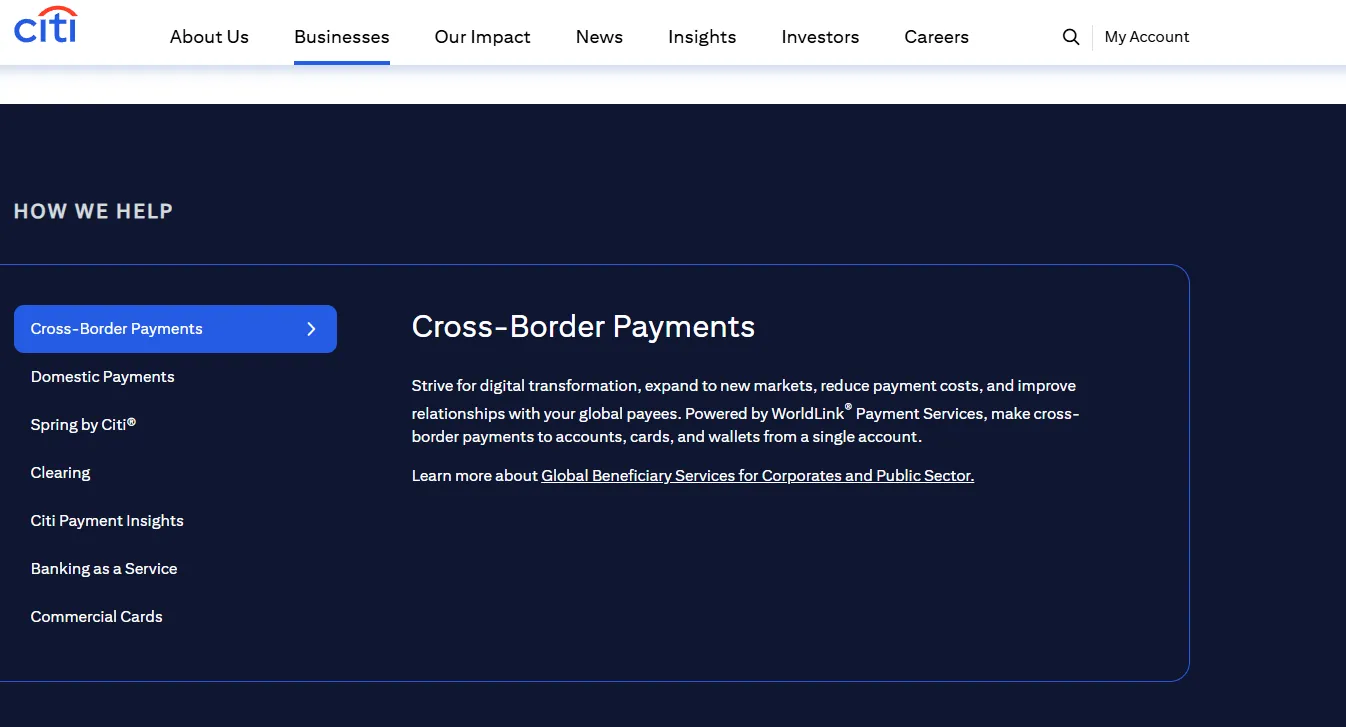Select the Clearing tab
The height and width of the screenshot is (727, 1346).
click(x=175, y=473)
